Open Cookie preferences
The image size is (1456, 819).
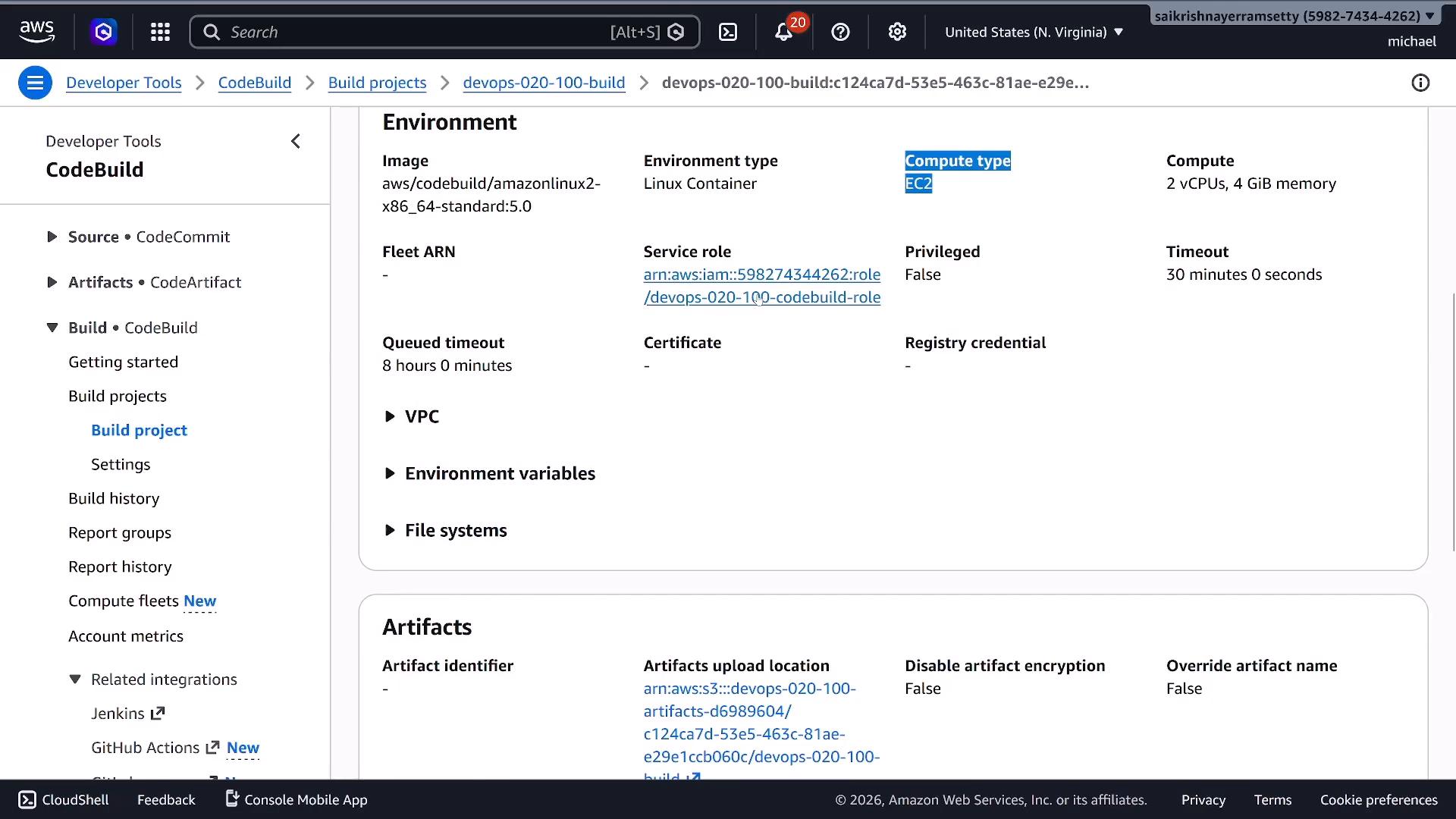click(1379, 799)
